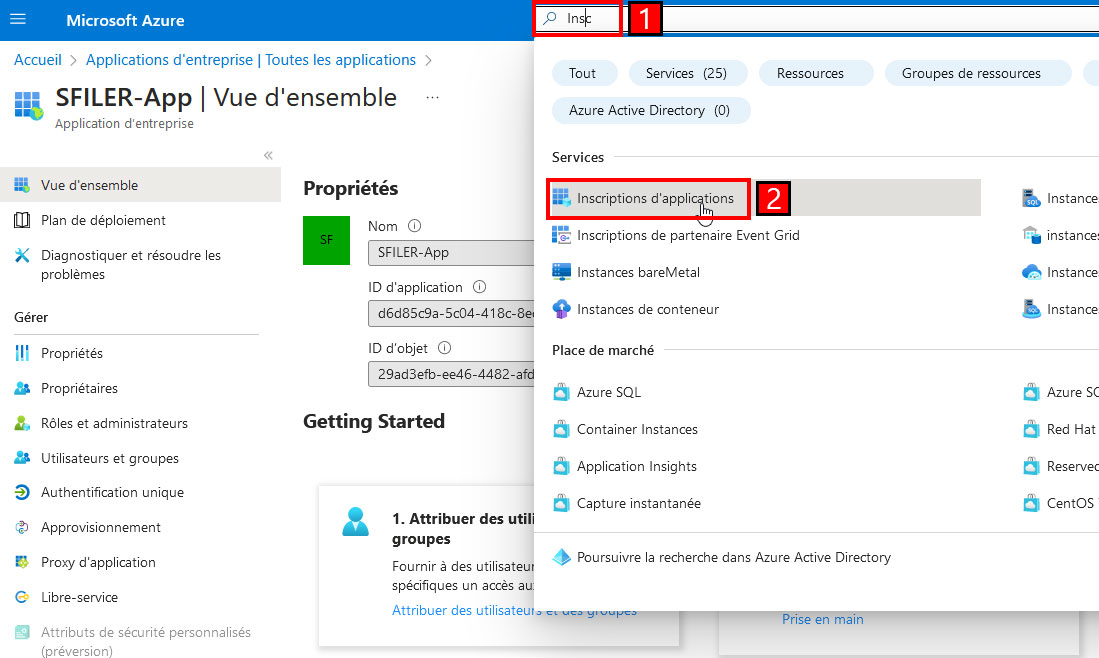
Task: Select Vue d'ensemble in sidebar
Action: click(x=140, y=185)
